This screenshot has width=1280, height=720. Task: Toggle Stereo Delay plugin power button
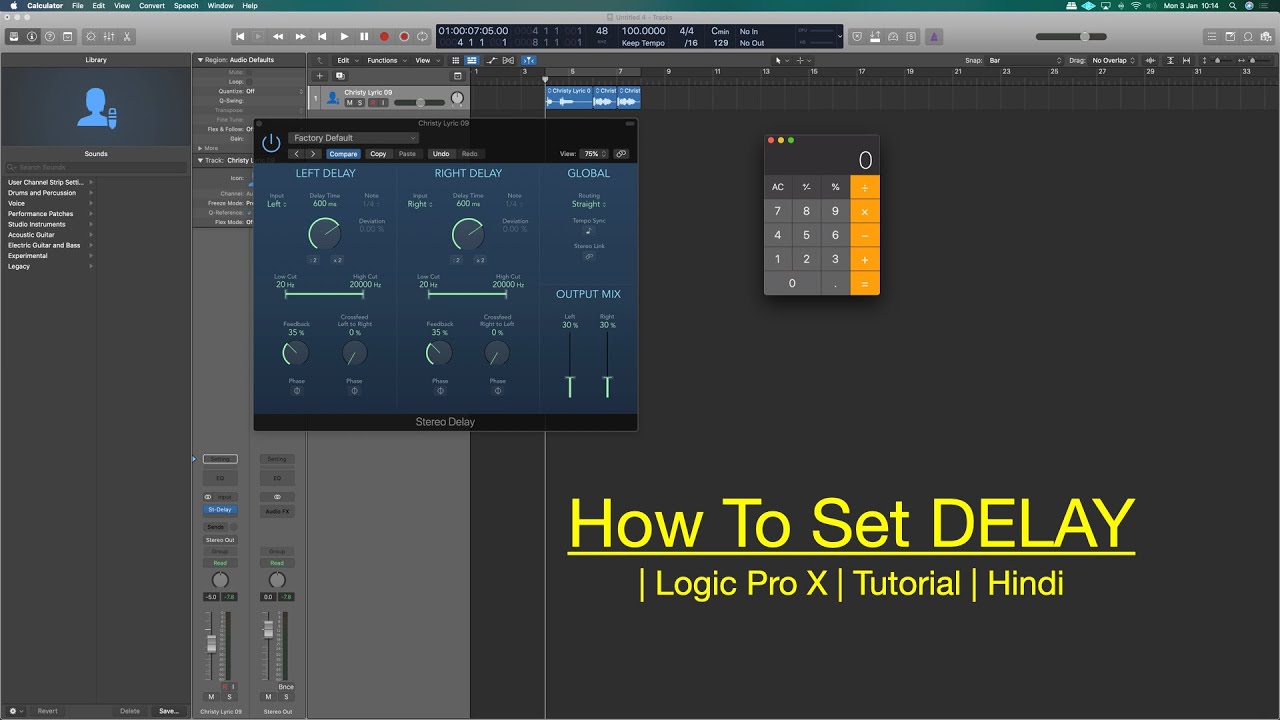click(x=271, y=143)
